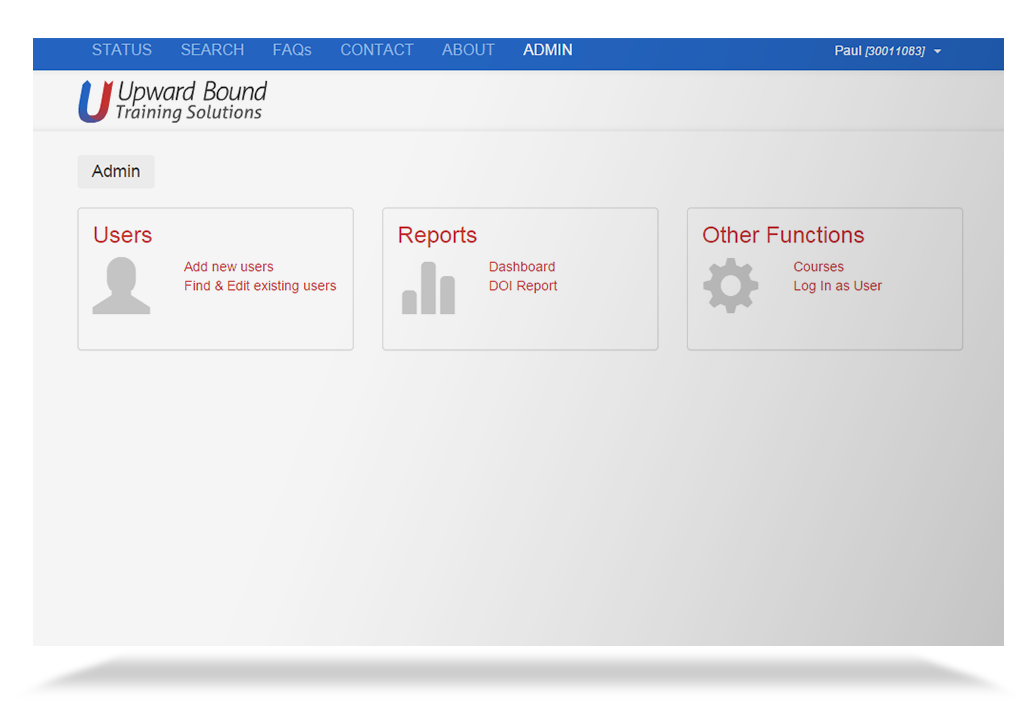Click the user silhouette icon in Users
Viewport: 1036px width, 720px height.
point(121,285)
